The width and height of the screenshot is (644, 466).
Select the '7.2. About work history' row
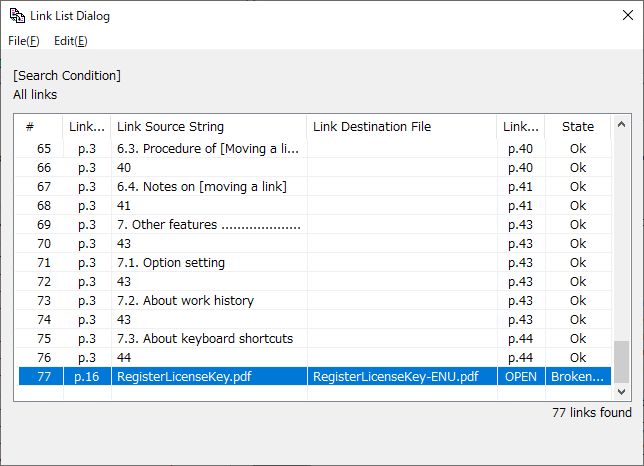click(x=313, y=301)
